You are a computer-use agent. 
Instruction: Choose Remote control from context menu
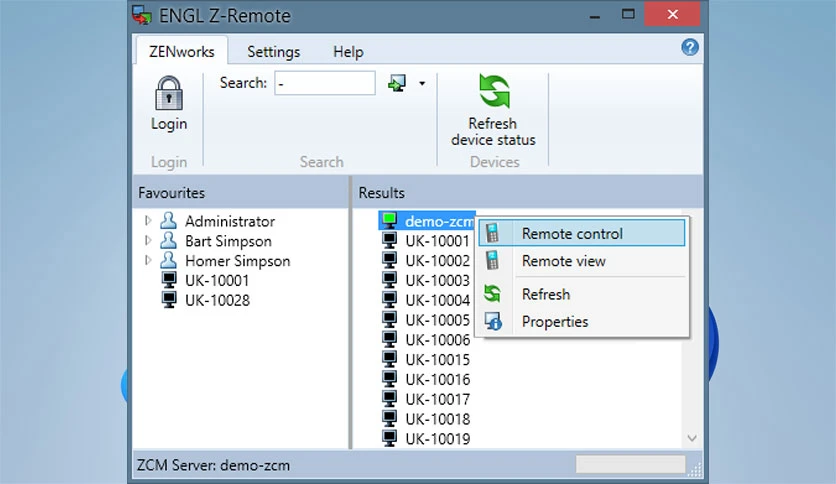[582, 233]
